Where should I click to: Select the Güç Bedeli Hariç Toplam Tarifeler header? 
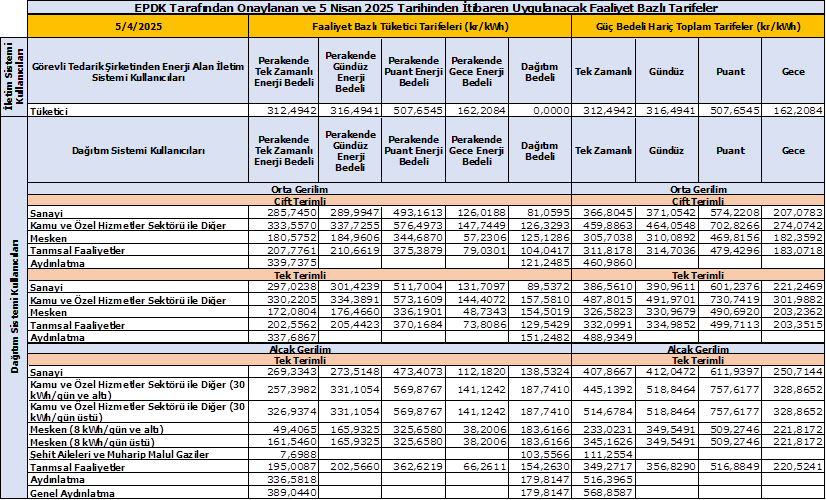(x=698, y=27)
